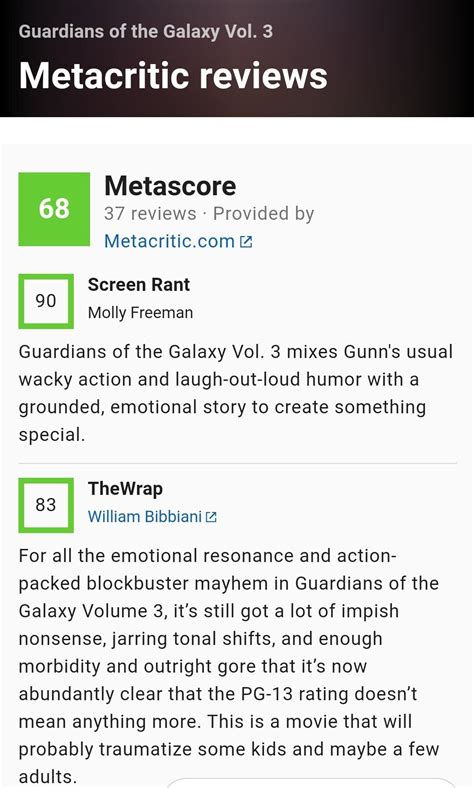Click the Metacritic reviews page title
This screenshot has height=788, width=474.
(x=173, y=76)
